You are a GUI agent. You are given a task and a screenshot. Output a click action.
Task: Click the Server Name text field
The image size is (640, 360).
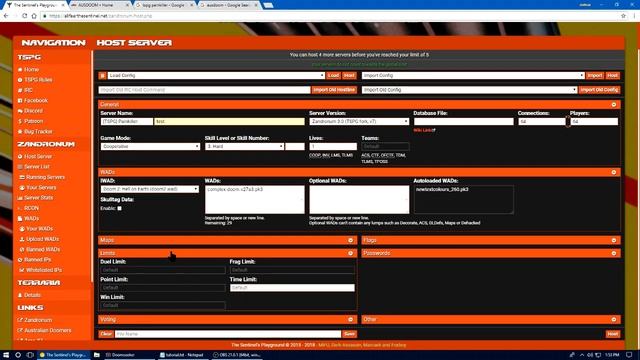pos(229,122)
